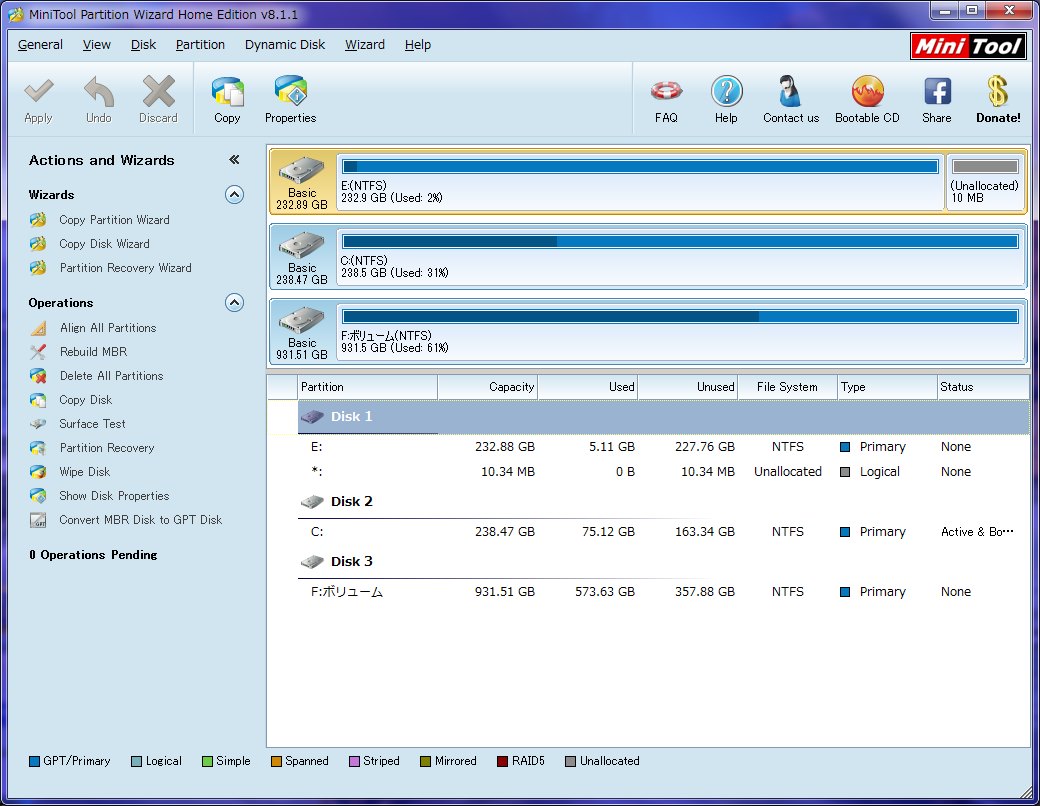Click the Copy toolbar icon
The height and width of the screenshot is (806, 1040).
click(227, 99)
